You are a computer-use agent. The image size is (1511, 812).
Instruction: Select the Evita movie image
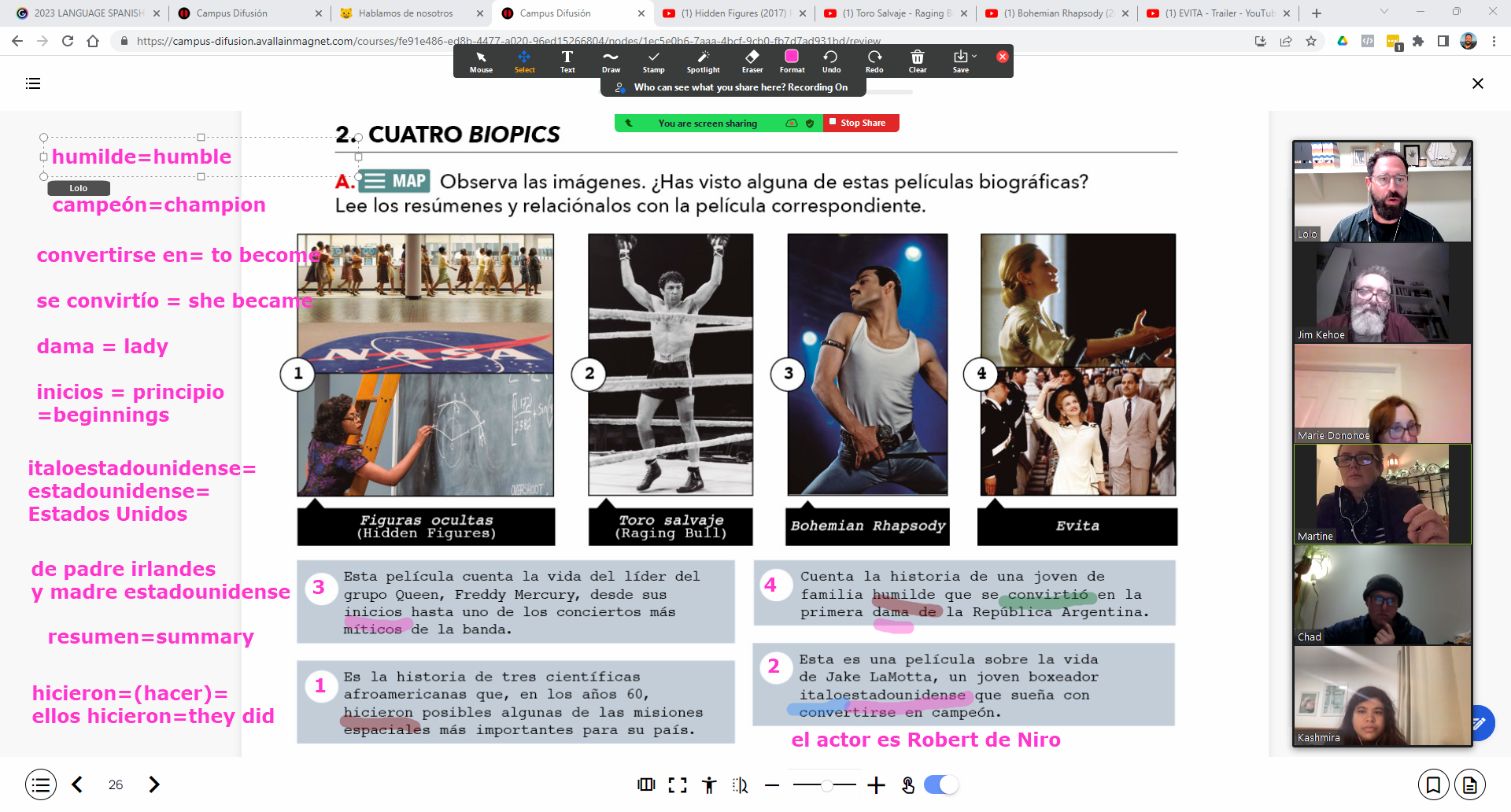click(x=1078, y=365)
